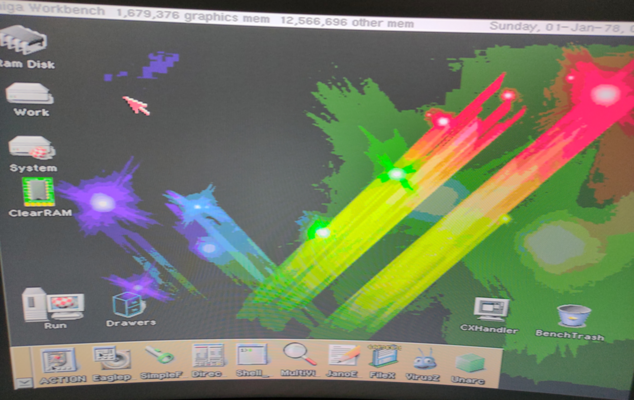Open the System disk icon
This screenshot has height=400, width=634.
point(32,148)
